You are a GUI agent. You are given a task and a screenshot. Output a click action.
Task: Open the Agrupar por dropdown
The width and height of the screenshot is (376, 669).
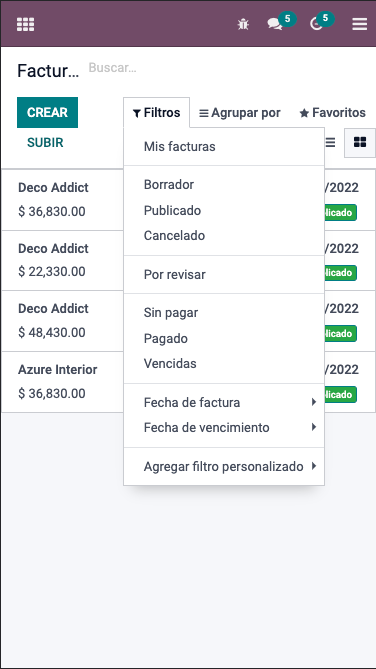click(x=240, y=113)
